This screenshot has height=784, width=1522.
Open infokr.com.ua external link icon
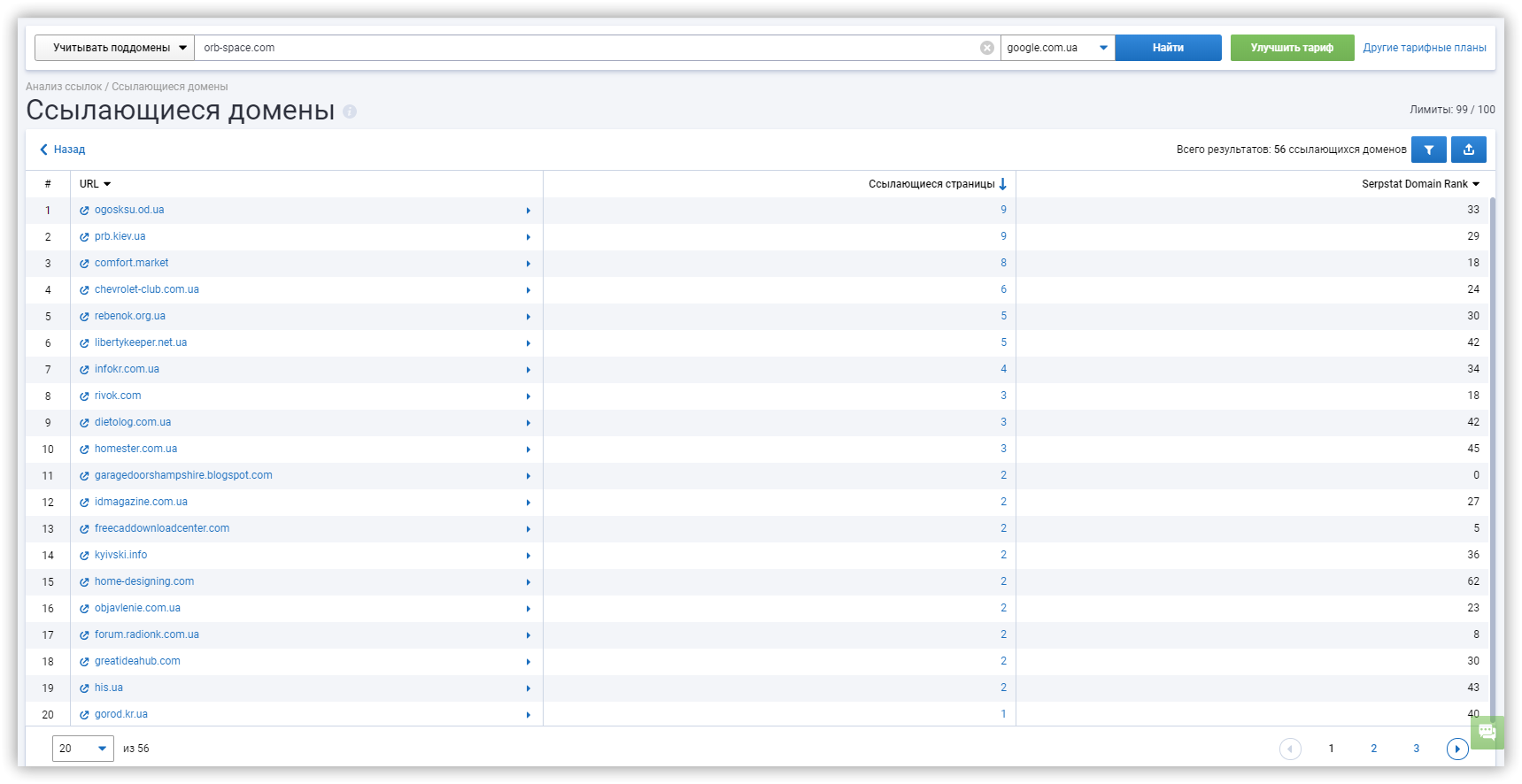(x=84, y=370)
